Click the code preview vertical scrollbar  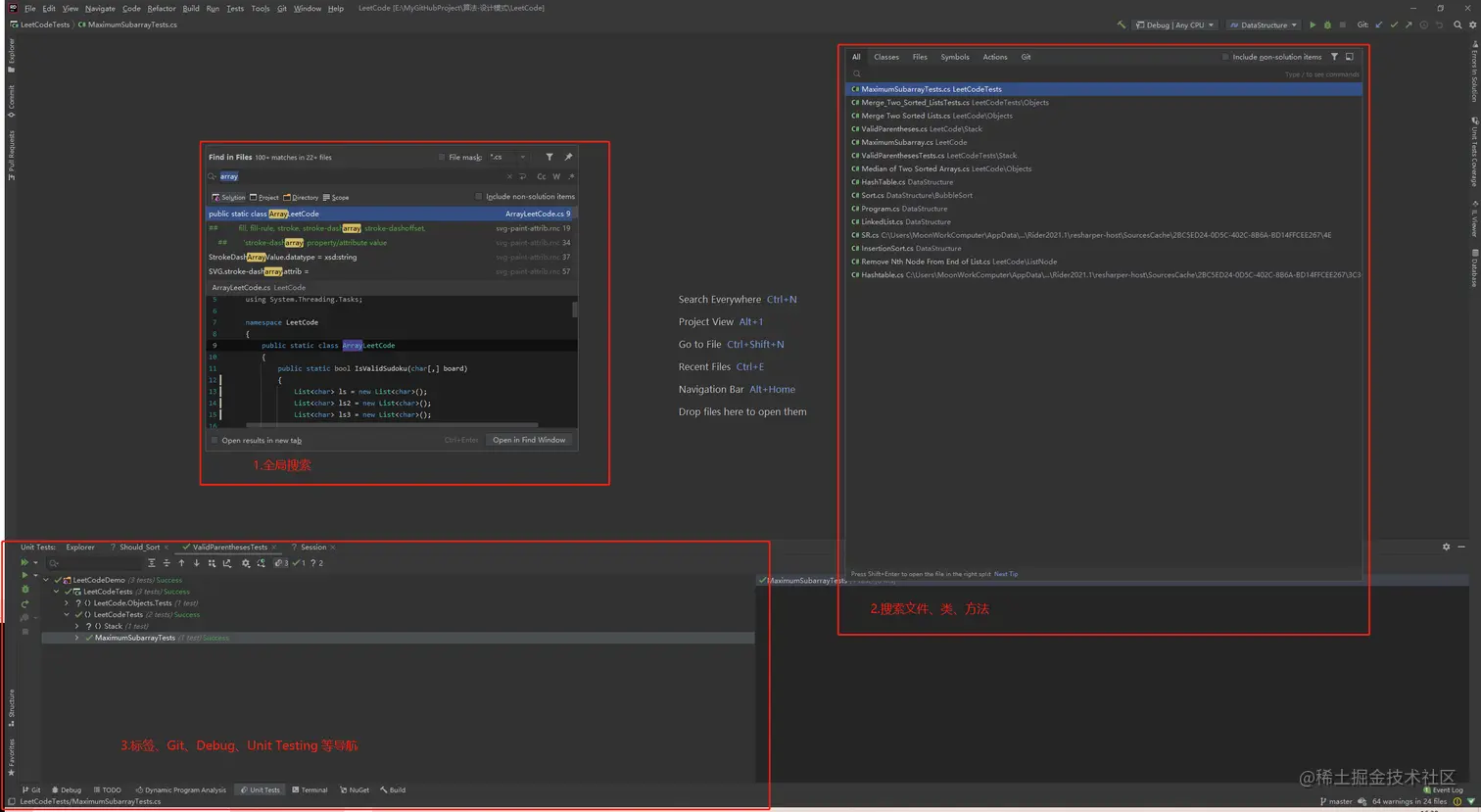(x=574, y=310)
